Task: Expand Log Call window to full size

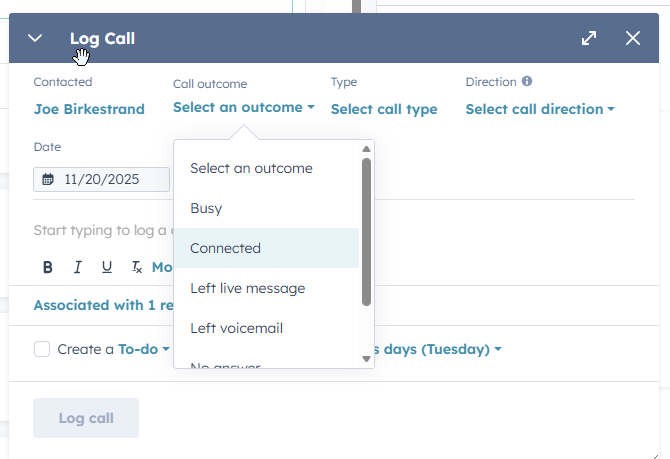Action: click(589, 38)
